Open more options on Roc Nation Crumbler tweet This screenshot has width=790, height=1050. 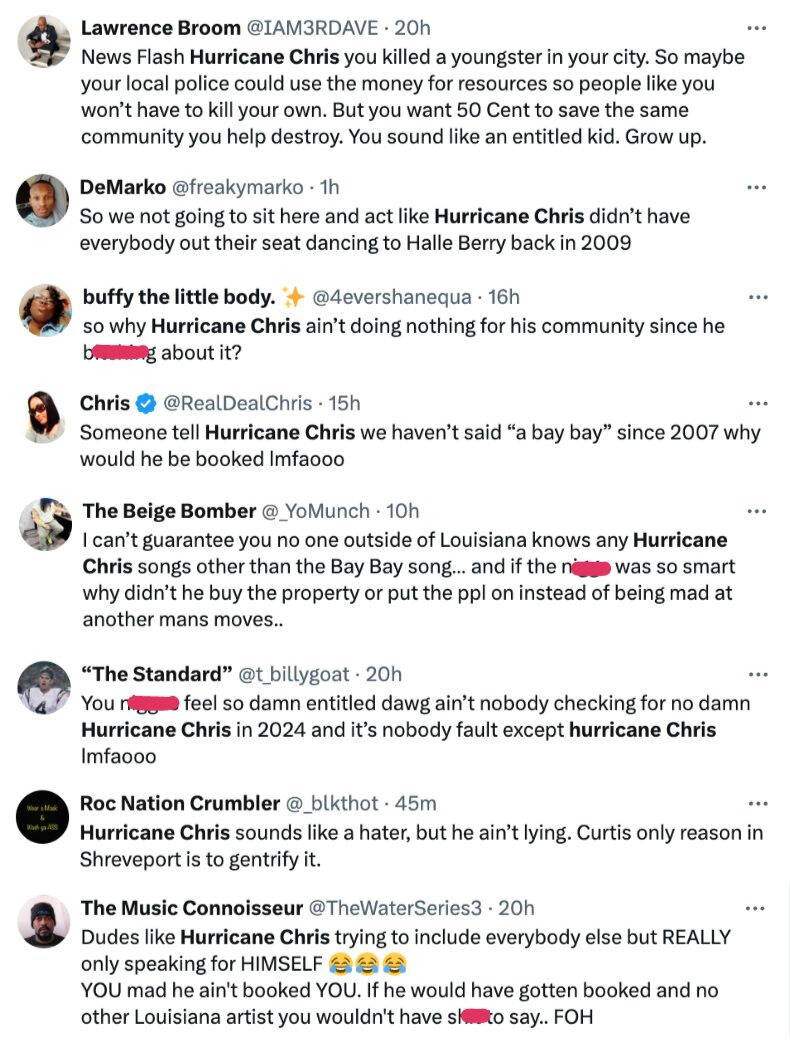coord(758,803)
